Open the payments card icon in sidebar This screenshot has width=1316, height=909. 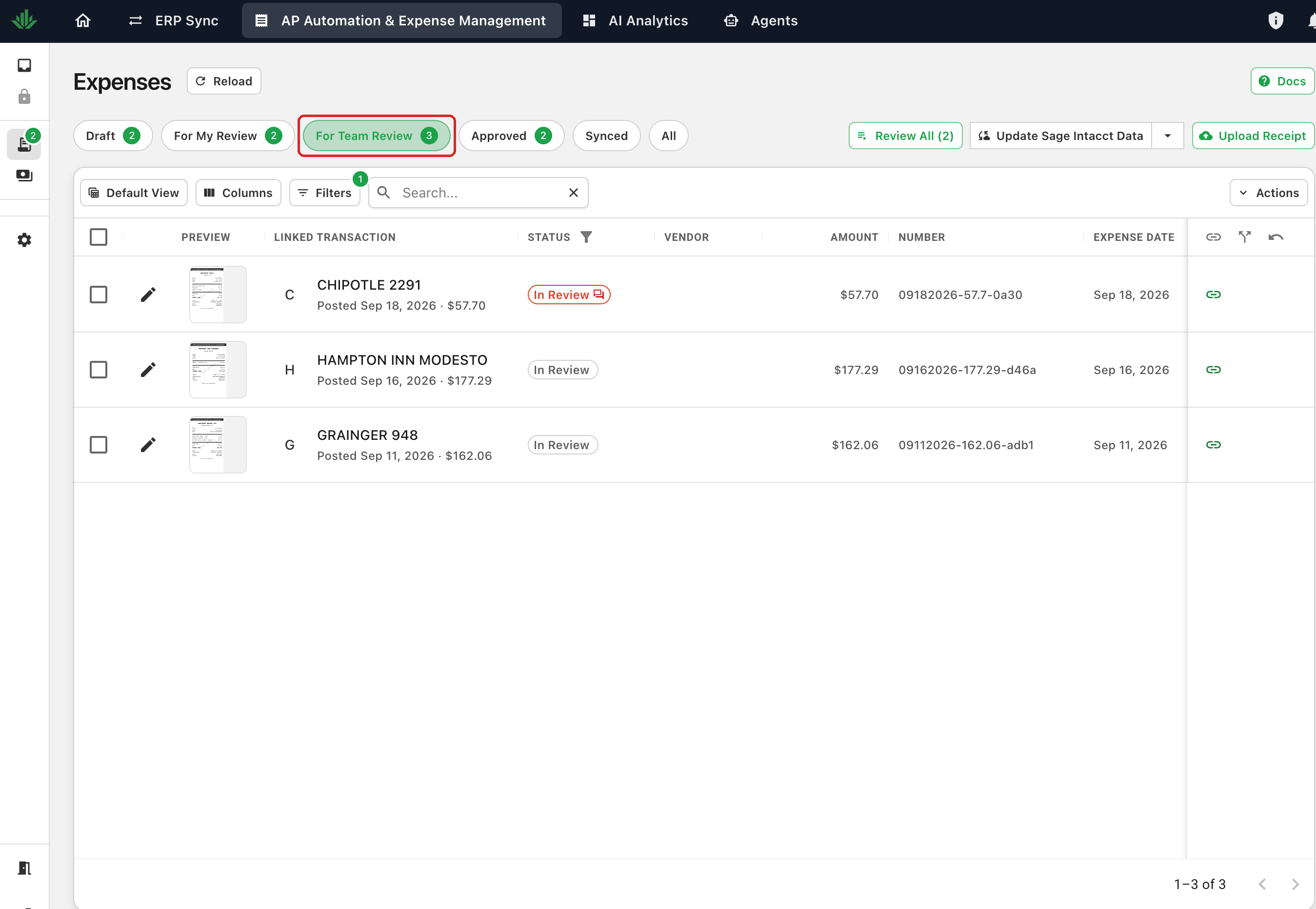pyautogui.click(x=24, y=176)
